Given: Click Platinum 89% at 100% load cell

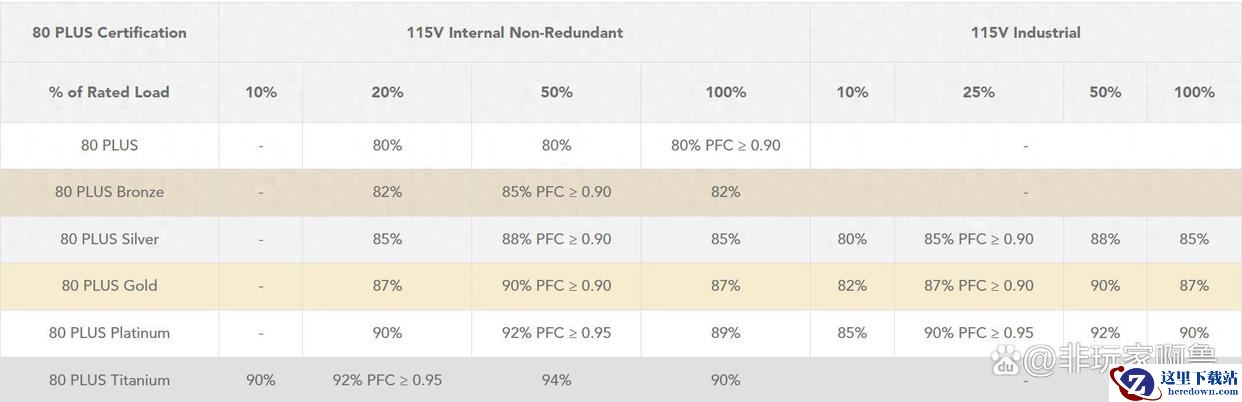Looking at the screenshot, I should pos(725,333).
